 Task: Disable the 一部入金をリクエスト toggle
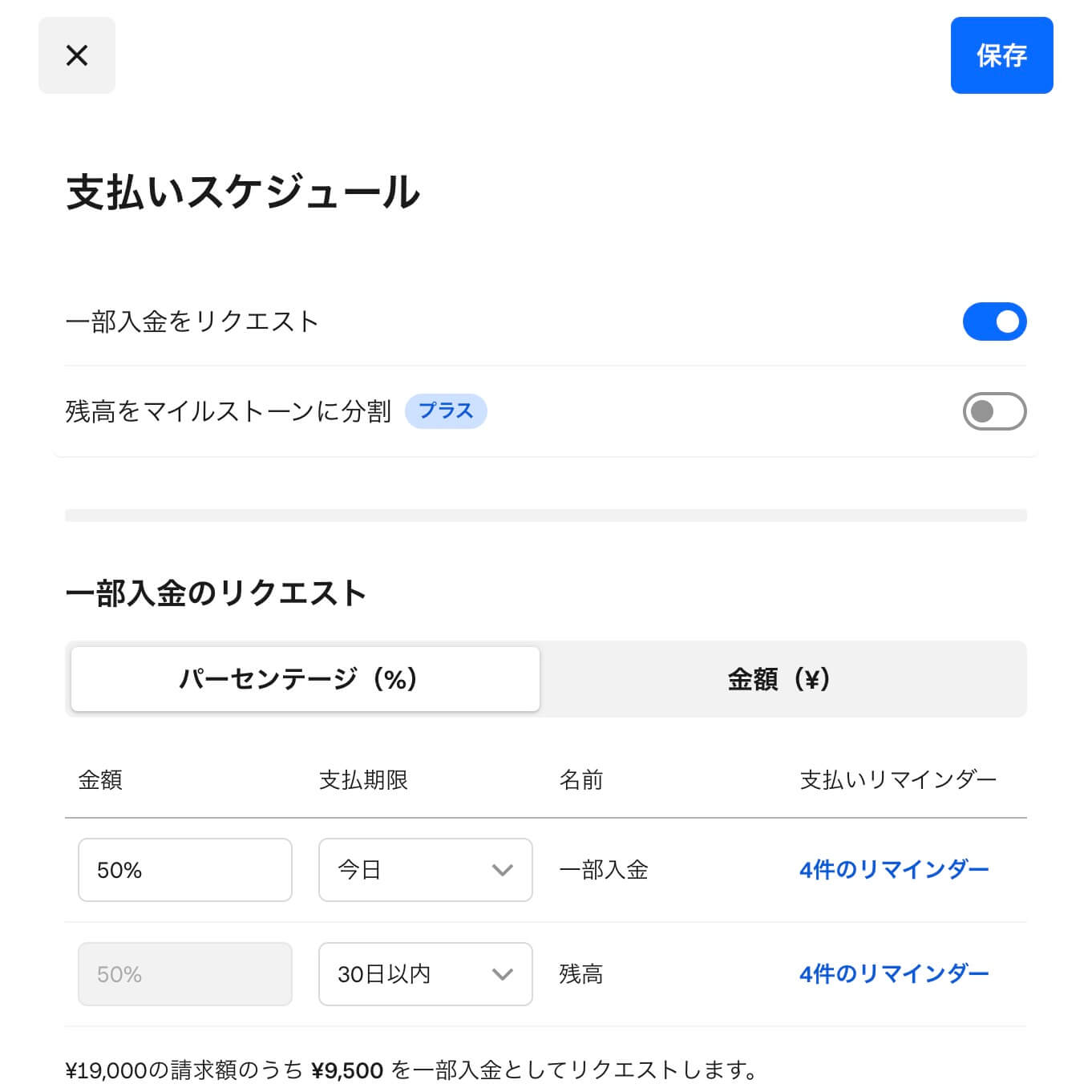994,322
